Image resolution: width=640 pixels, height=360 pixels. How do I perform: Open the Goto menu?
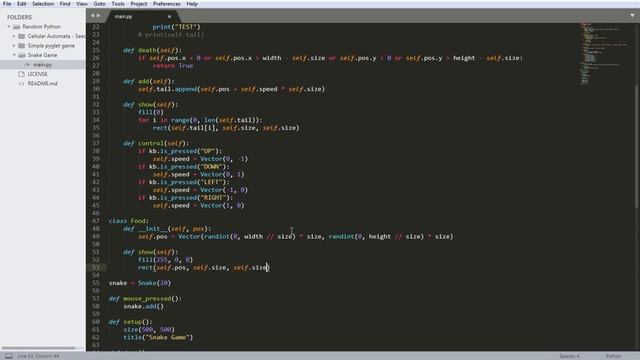click(99, 4)
